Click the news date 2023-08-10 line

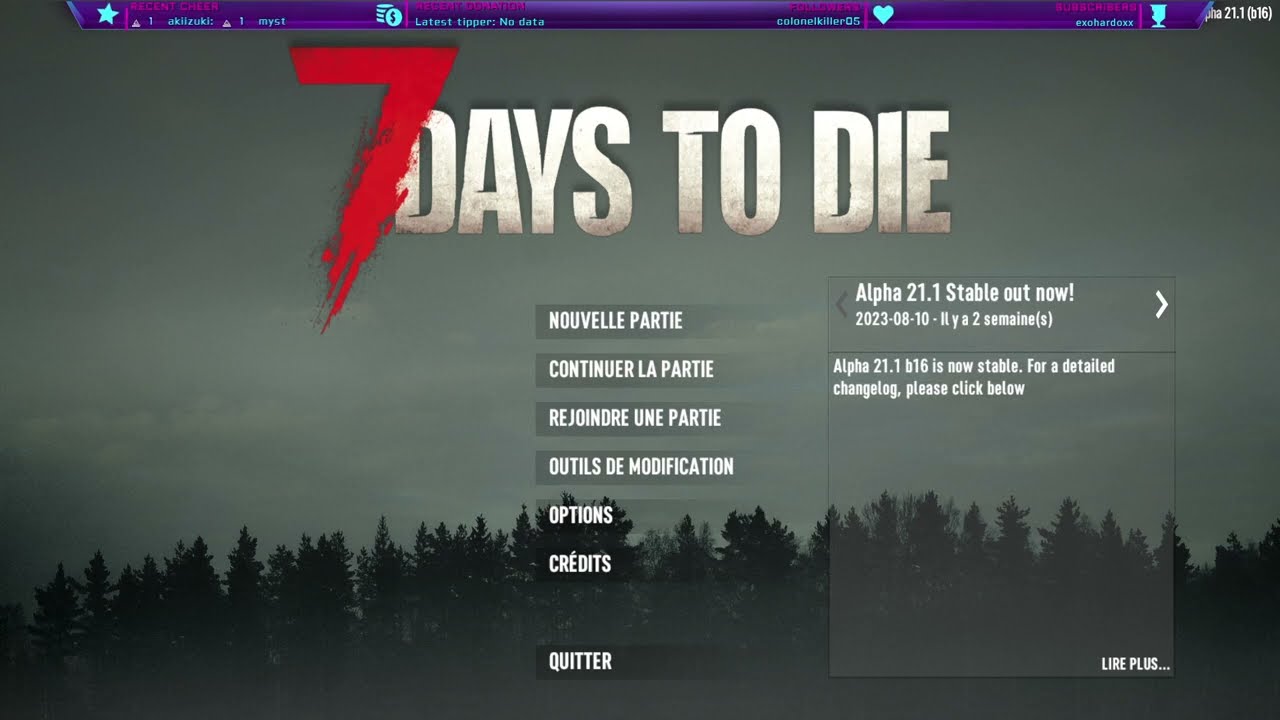point(954,320)
